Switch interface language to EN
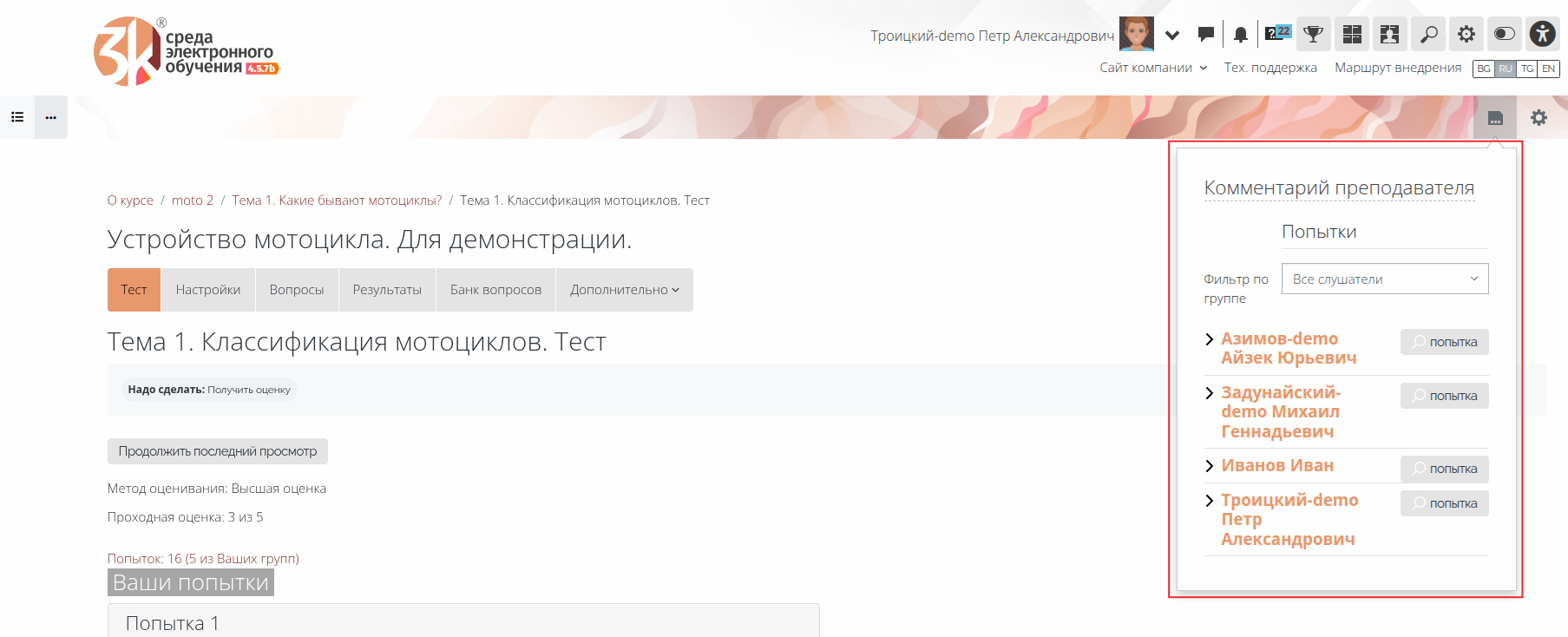 pos(1548,69)
